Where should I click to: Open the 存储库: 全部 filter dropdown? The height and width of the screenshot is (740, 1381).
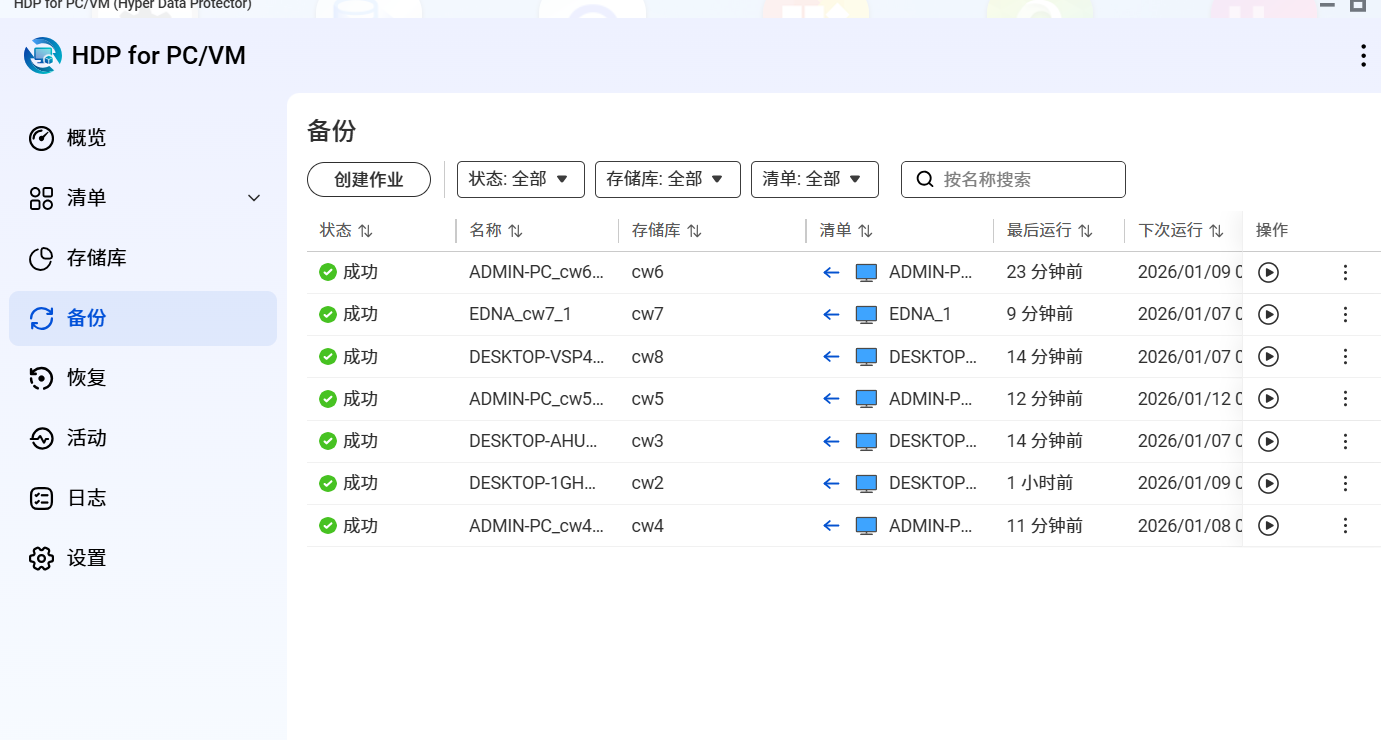[667, 179]
